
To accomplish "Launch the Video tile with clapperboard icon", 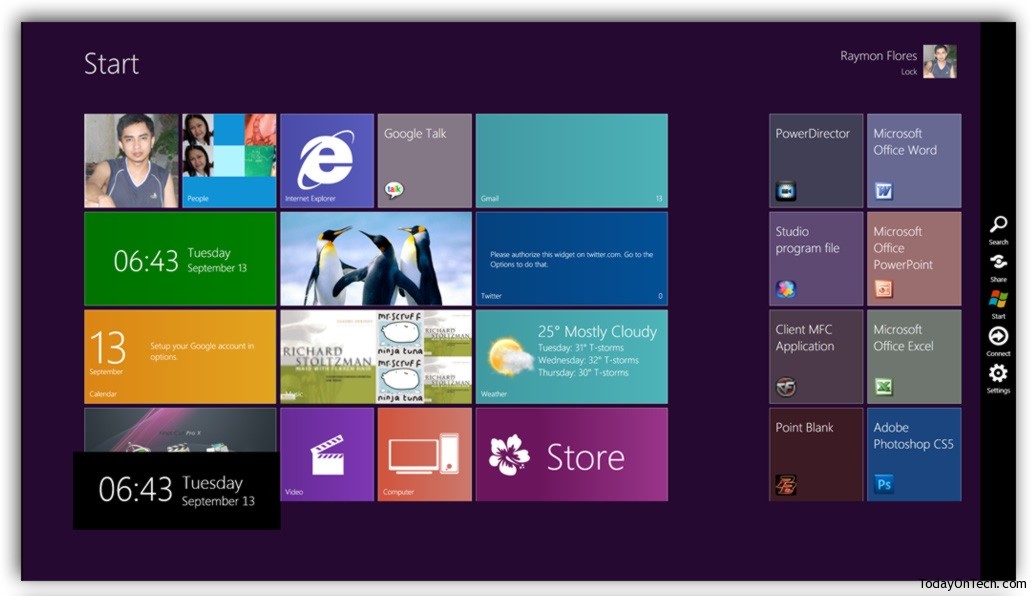I will 327,455.
